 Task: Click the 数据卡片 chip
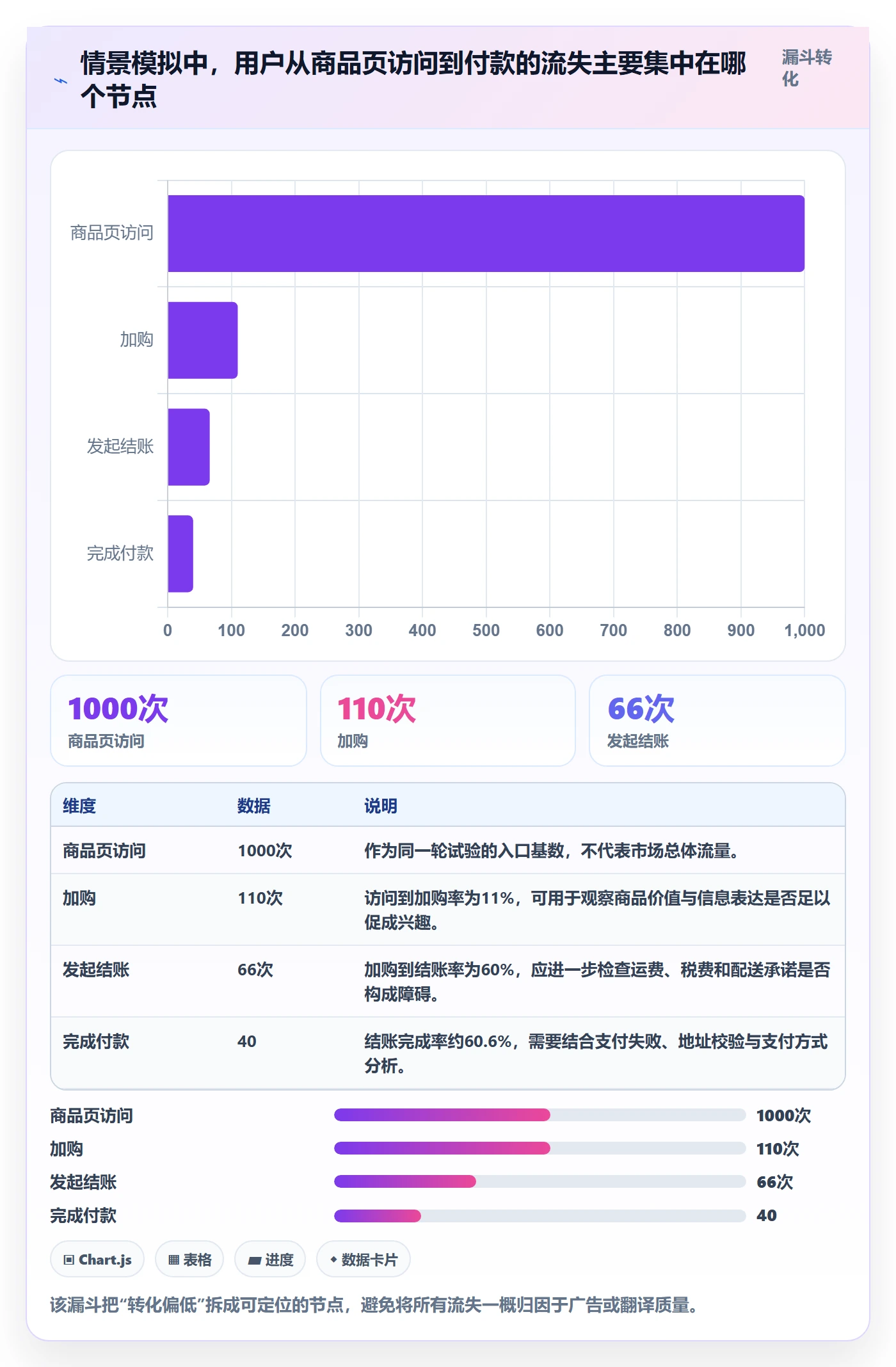pyautogui.click(x=364, y=1259)
